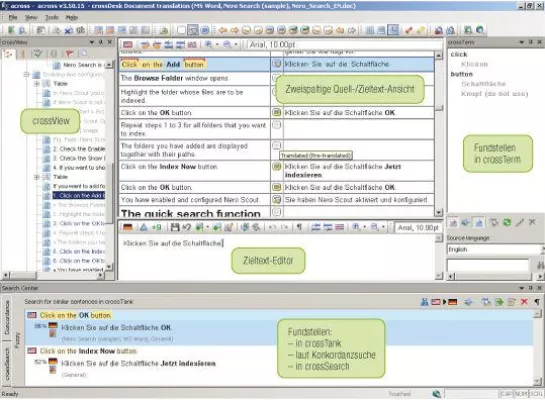
Task: Click the red flag tab icon in crossView
Action: [x=70, y=54]
